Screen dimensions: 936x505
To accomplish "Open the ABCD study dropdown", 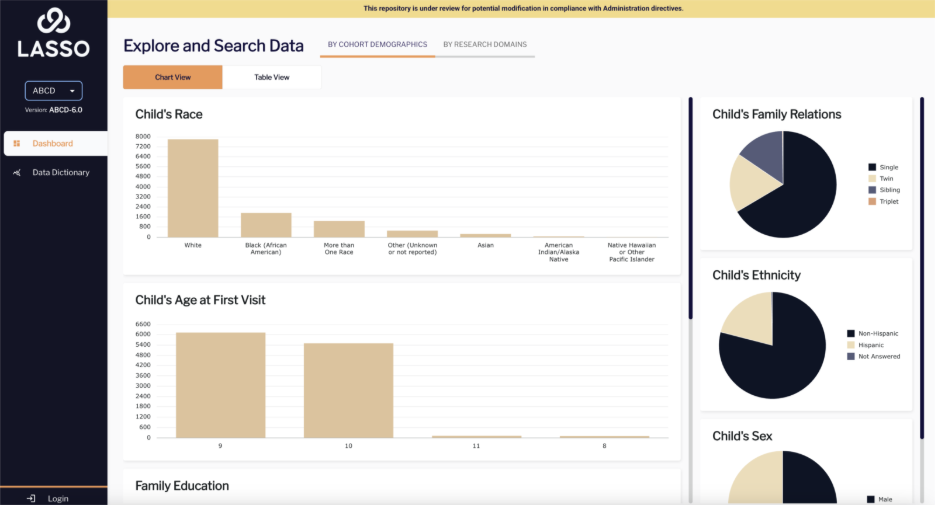I will coord(53,91).
